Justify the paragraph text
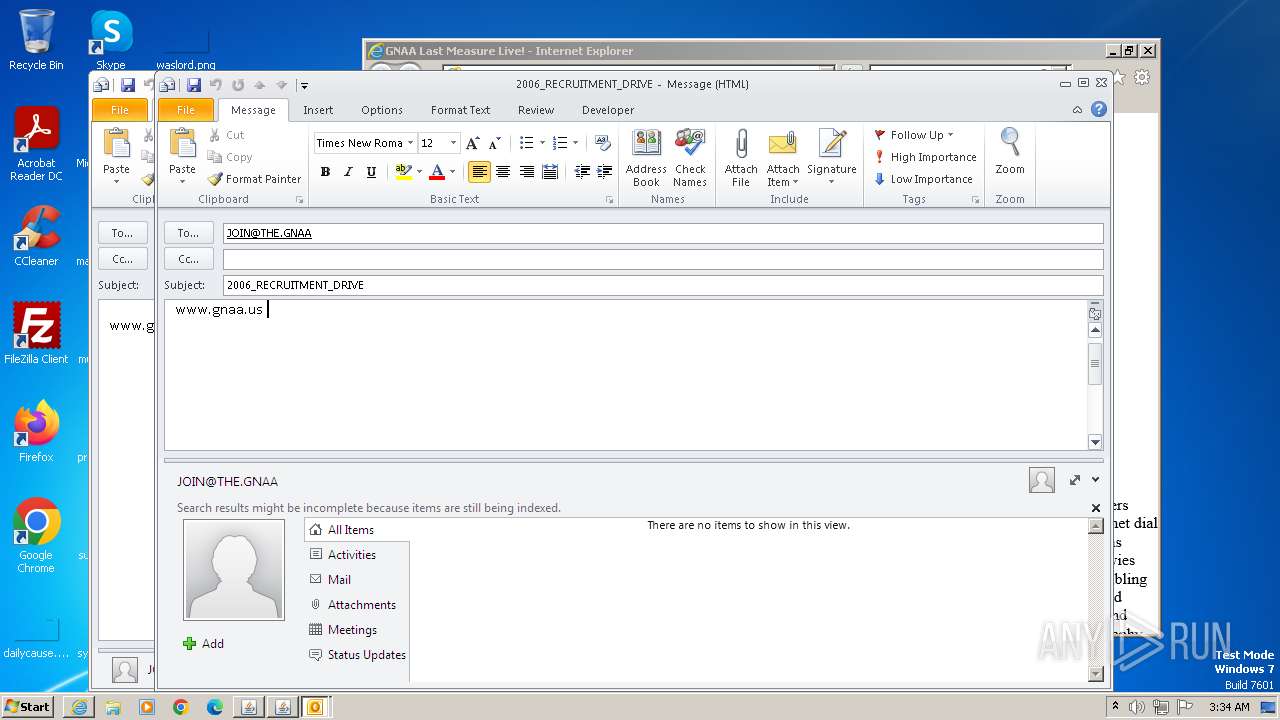Image resolution: width=1280 pixels, height=720 pixels. (x=549, y=172)
